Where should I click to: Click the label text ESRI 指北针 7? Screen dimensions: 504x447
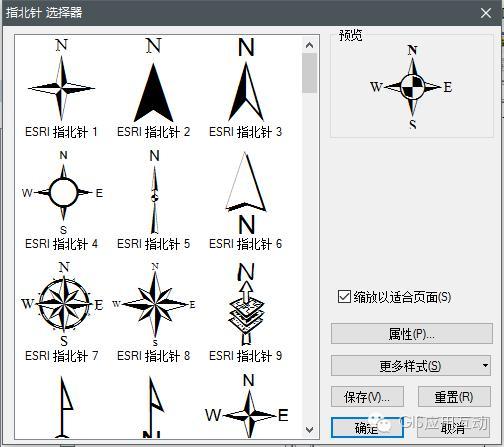click(x=61, y=356)
